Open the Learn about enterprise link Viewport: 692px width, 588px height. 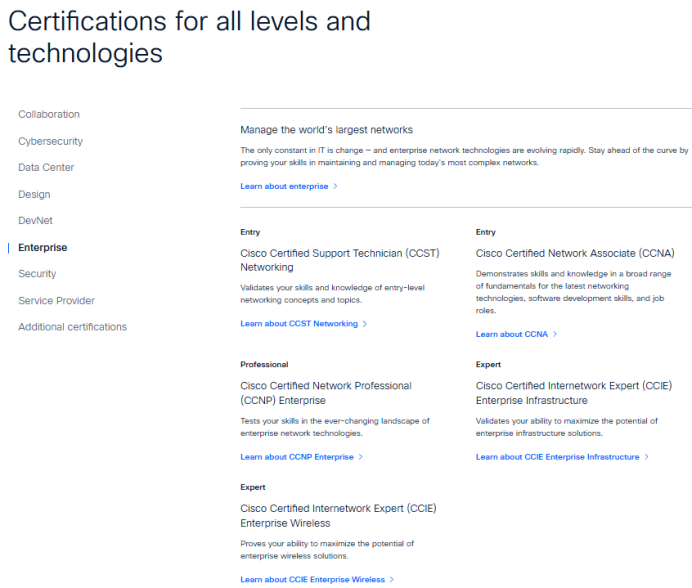point(284,186)
